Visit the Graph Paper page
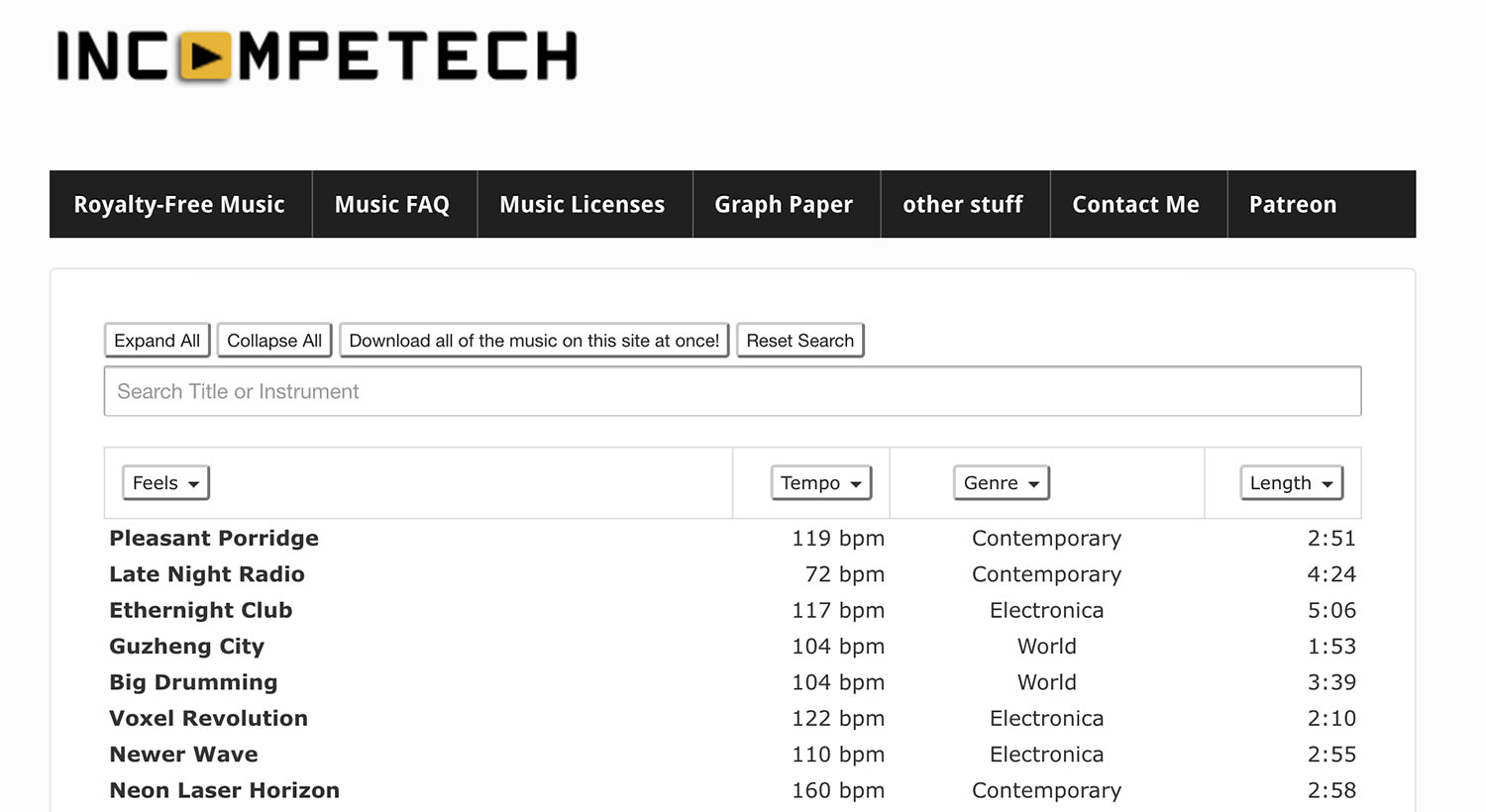The image size is (1486, 812). (x=784, y=204)
